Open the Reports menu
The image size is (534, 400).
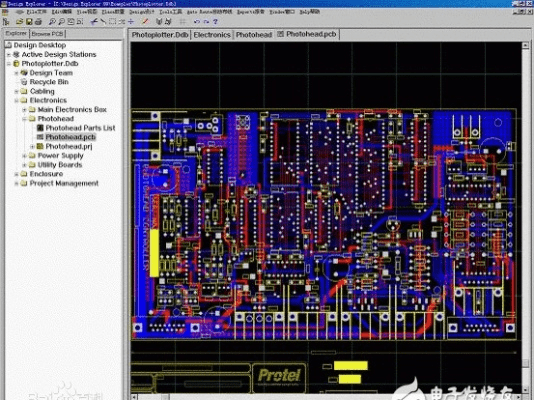pos(251,12)
